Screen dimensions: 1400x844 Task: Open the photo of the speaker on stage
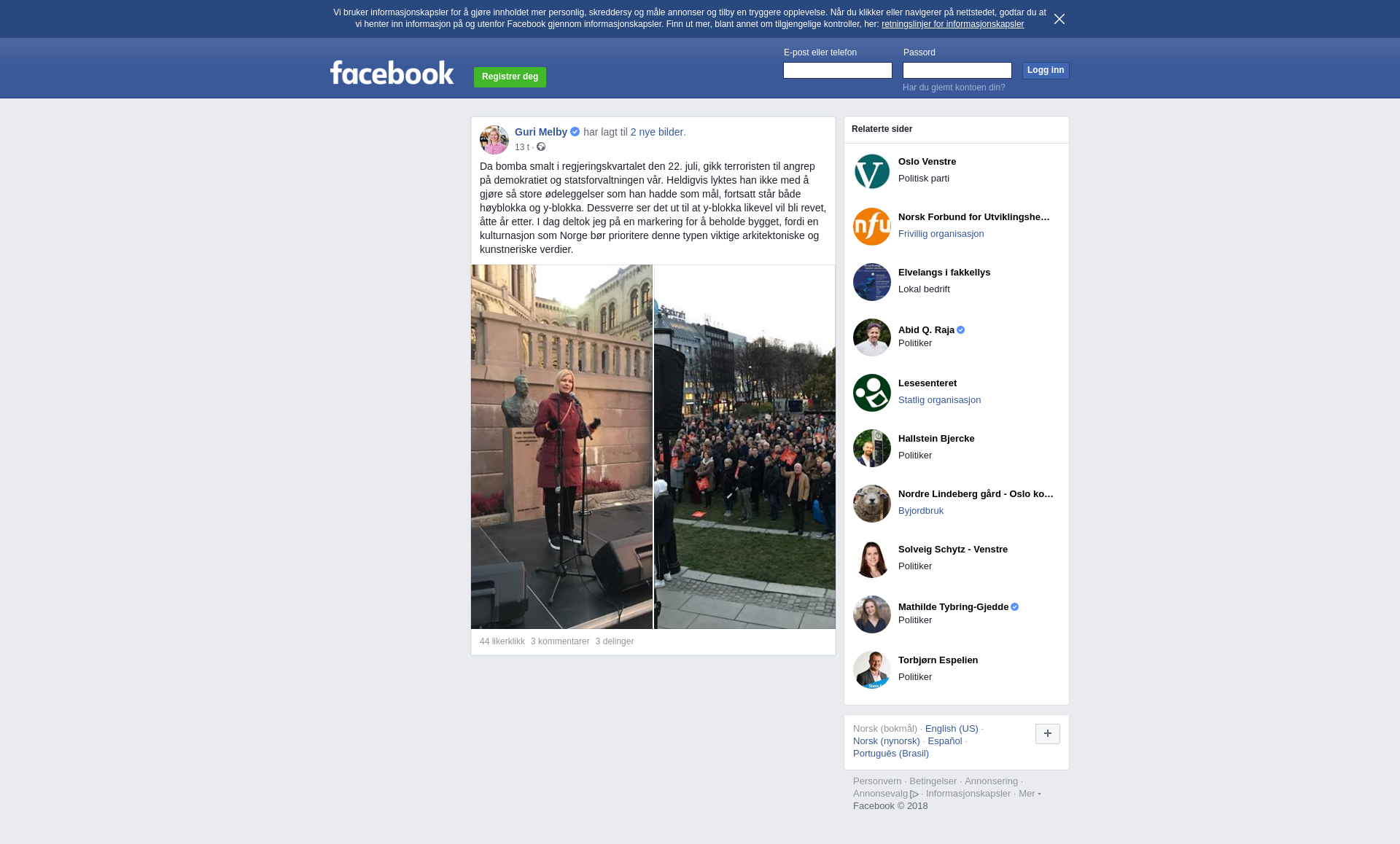(x=561, y=447)
